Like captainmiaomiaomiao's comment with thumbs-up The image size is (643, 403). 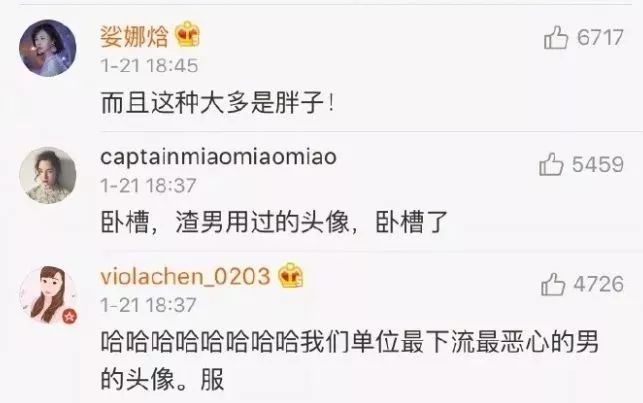point(551,164)
